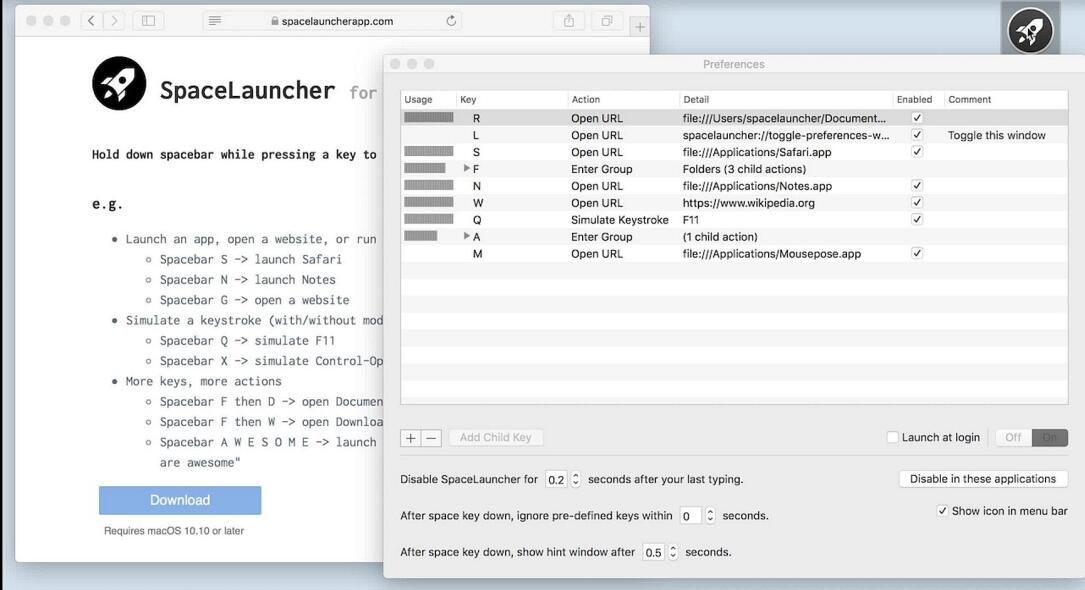This screenshot has height=590, width=1085.
Task: Click the minus button to remove key
Action: tap(431, 438)
